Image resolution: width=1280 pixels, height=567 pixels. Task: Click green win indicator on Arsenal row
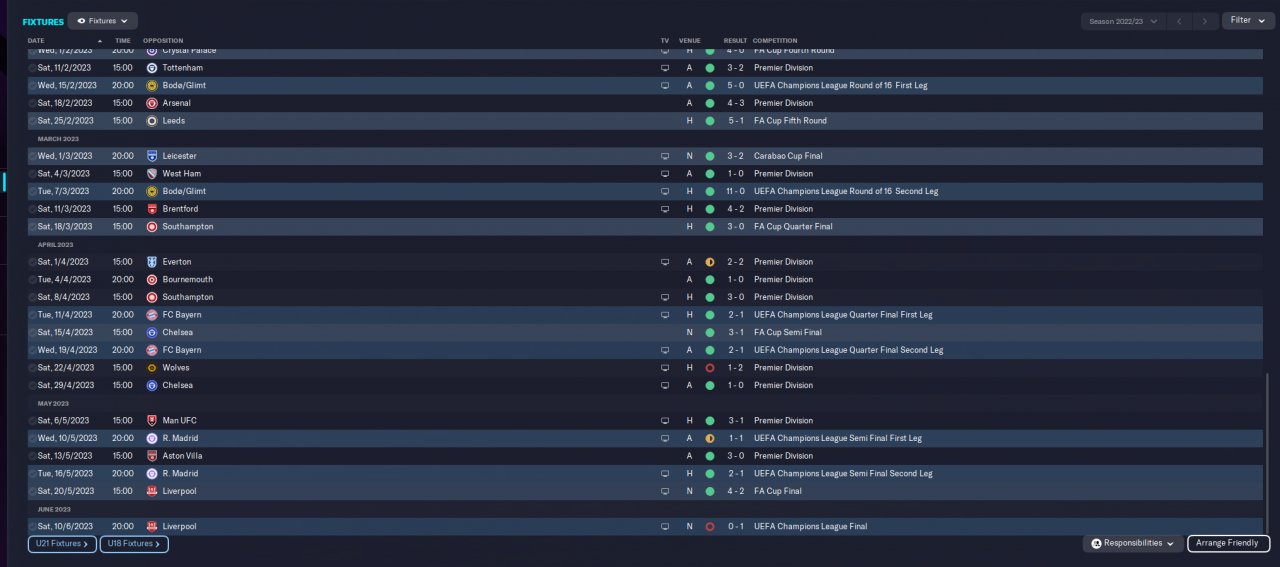pyautogui.click(x=710, y=103)
